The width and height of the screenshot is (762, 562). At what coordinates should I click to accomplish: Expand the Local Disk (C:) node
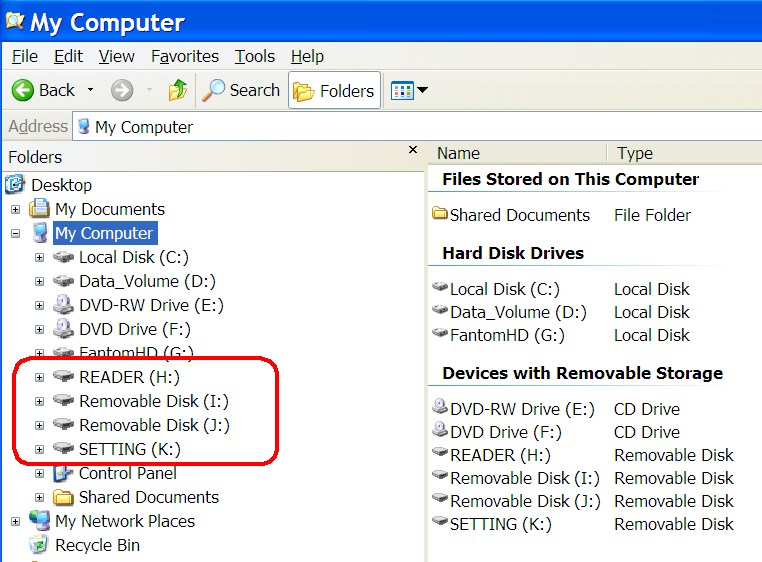point(39,258)
